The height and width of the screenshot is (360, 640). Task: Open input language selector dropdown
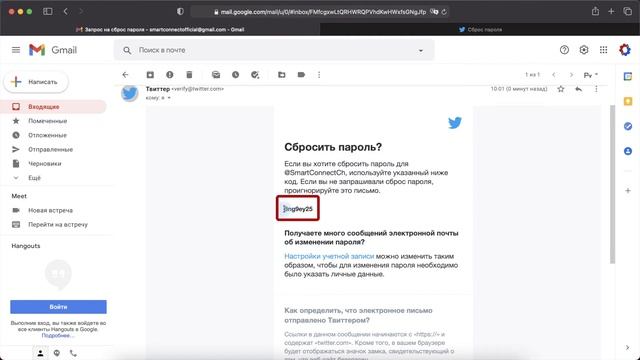point(591,75)
